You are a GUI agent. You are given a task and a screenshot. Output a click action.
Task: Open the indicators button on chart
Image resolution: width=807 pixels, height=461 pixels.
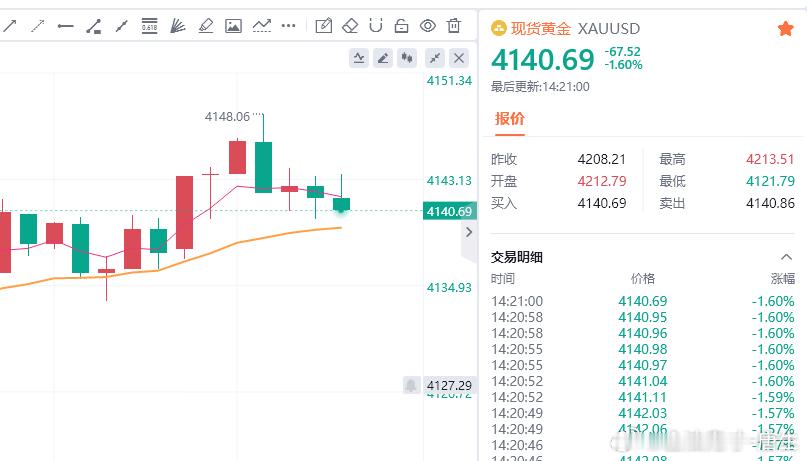pos(359,58)
